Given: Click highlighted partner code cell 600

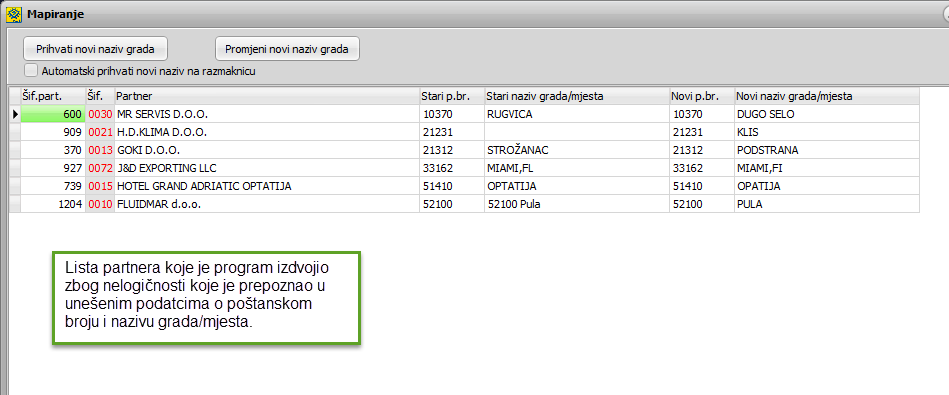Looking at the screenshot, I should click(x=53, y=114).
